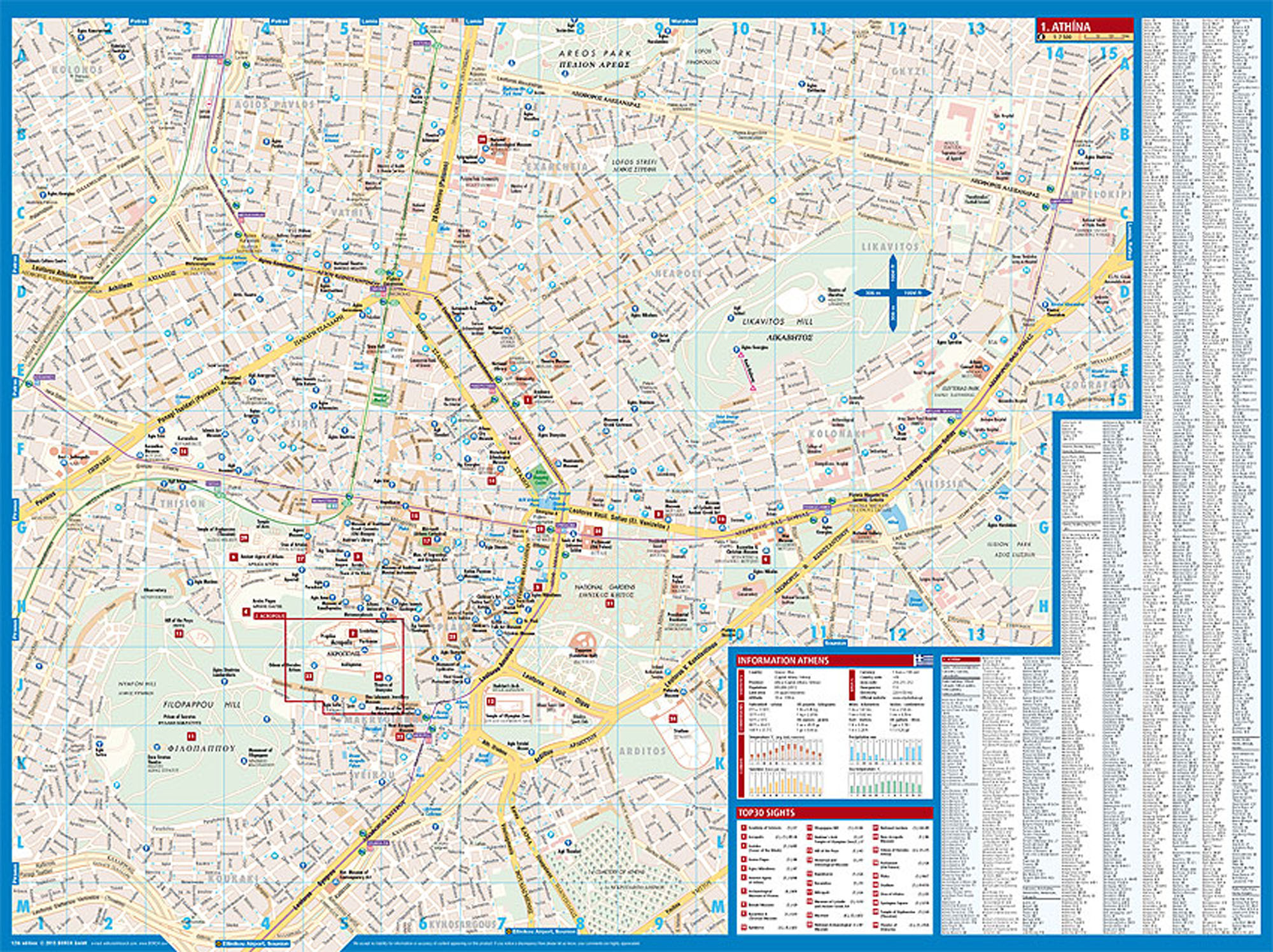1273x952 pixels.
Task: Select the yellow sunshine hours bar chart
Action: pos(785,783)
